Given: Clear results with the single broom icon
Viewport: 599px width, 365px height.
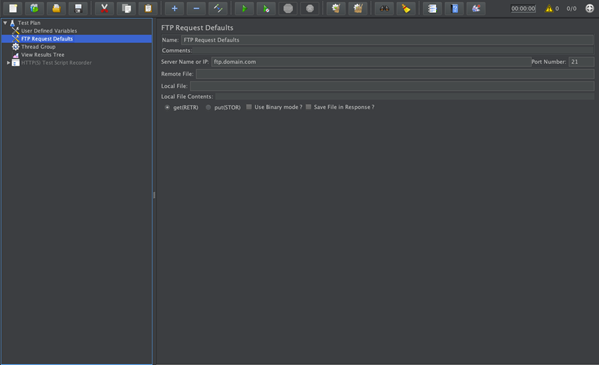Looking at the screenshot, I should point(336,8).
